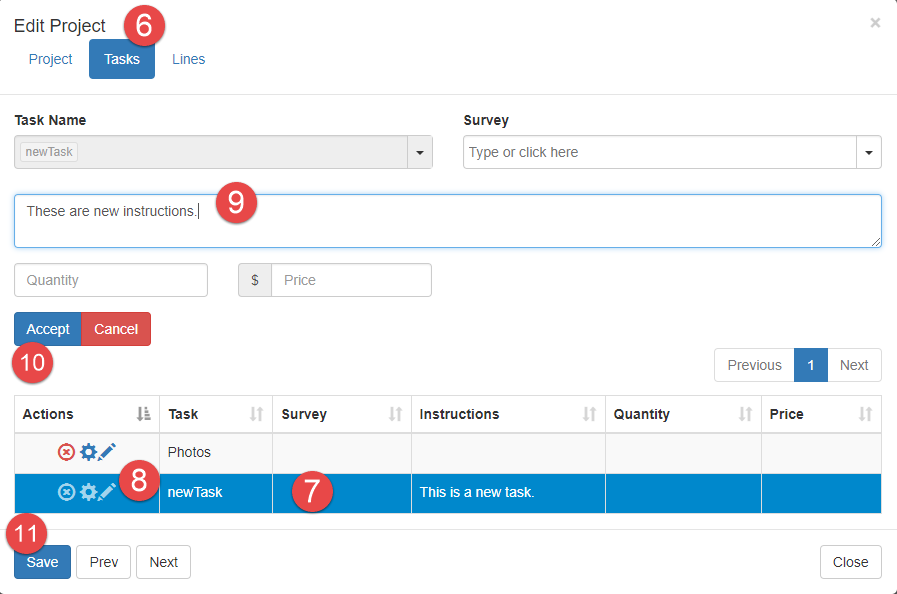Expand the Task Name dropdown arrow

click(420, 153)
